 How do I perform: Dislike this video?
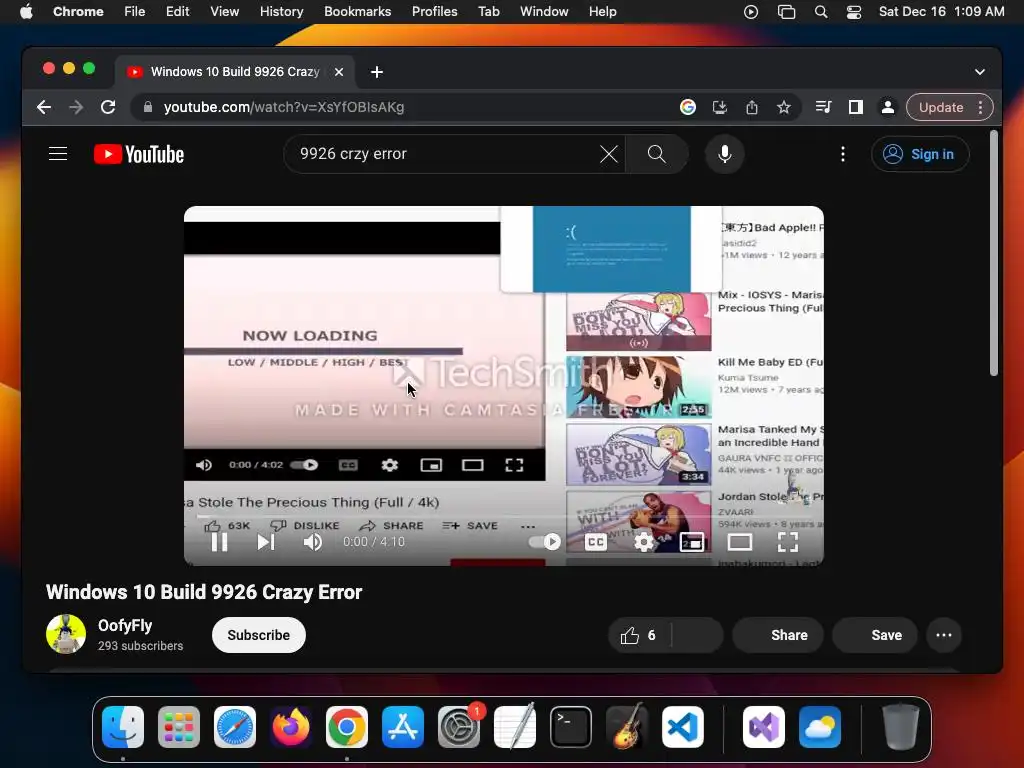pos(697,635)
